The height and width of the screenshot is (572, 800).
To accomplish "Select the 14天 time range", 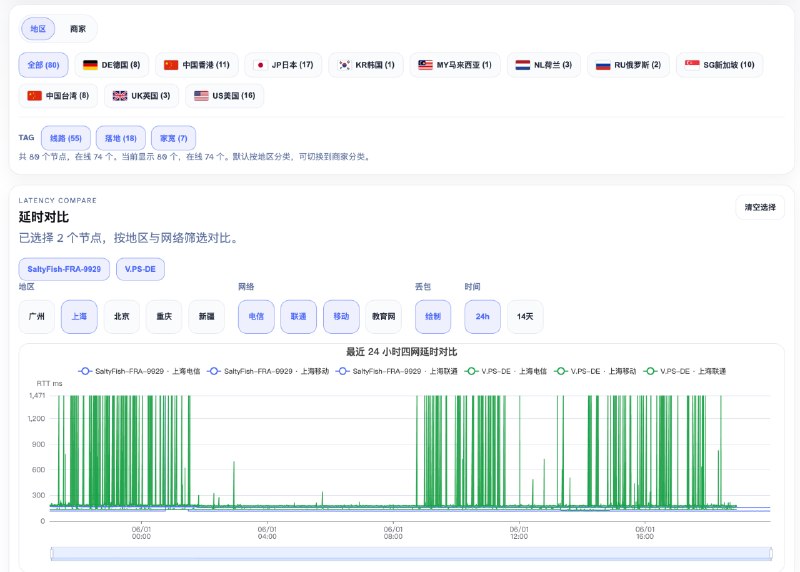I will click(x=525, y=316).
